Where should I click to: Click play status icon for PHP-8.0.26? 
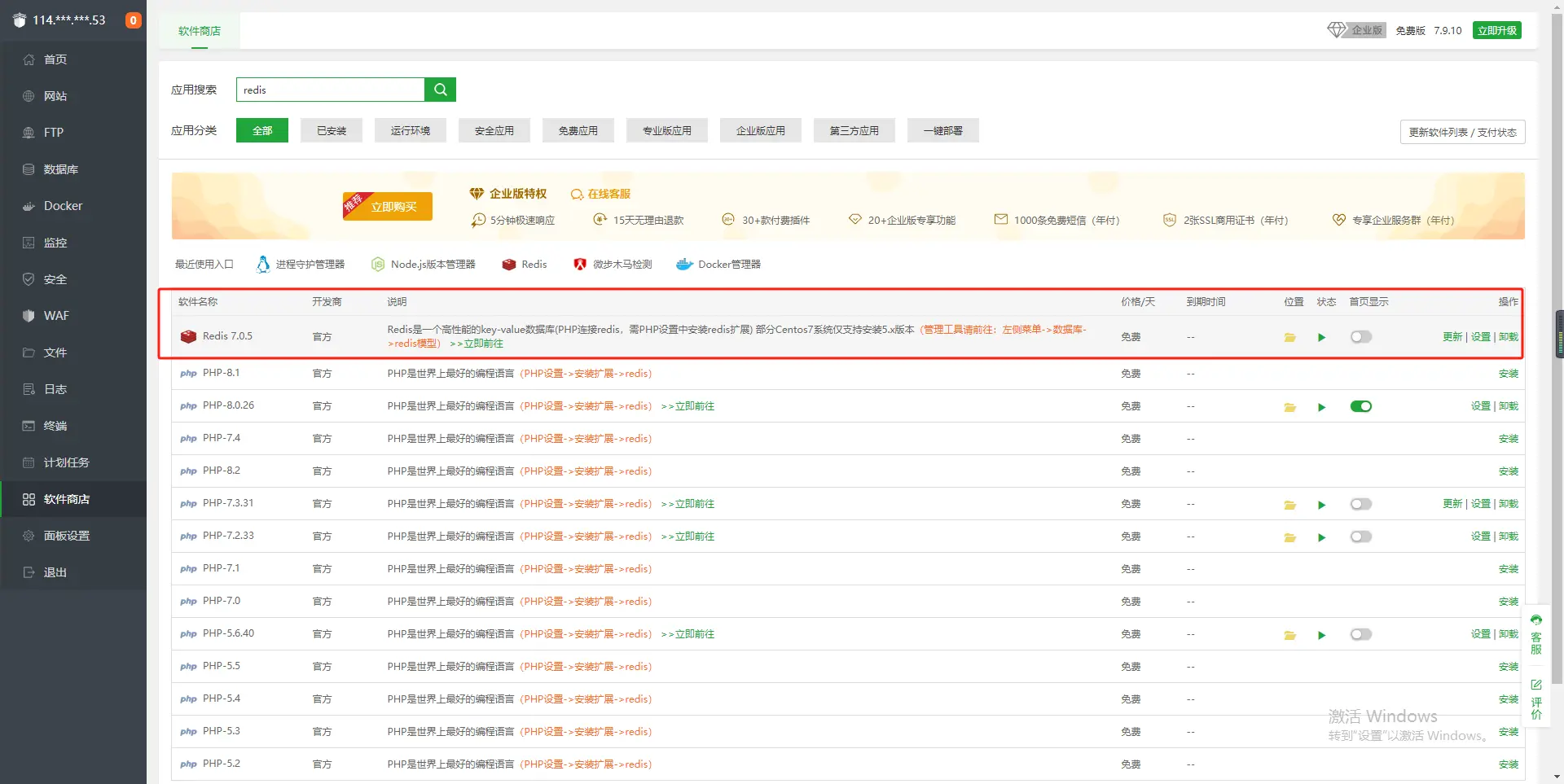pos(1321,407)
